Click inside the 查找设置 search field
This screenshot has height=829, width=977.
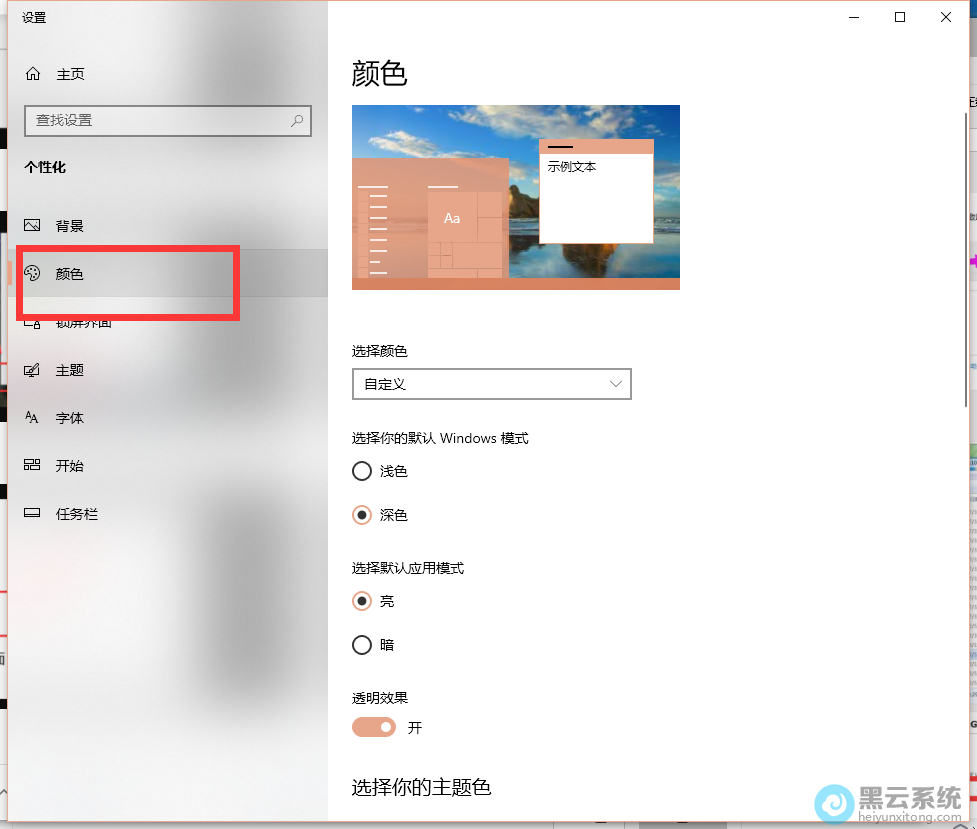click(160, 121)
